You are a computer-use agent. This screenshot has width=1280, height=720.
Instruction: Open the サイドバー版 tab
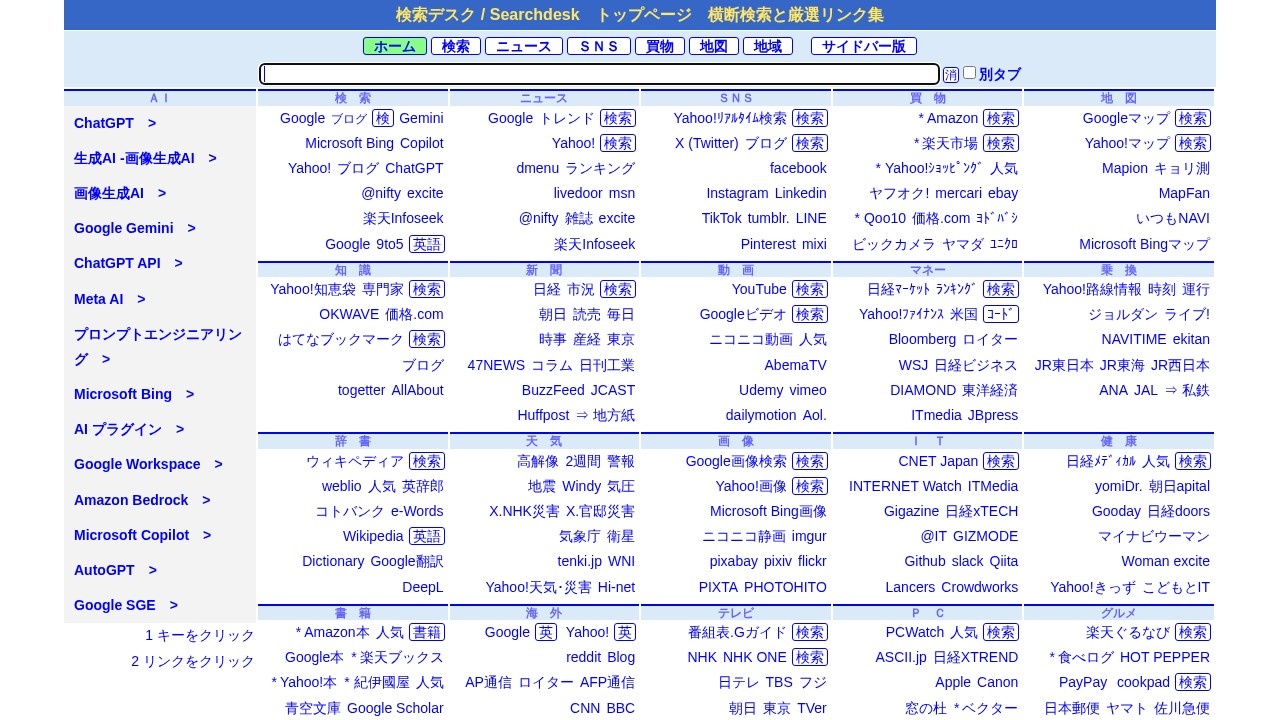point(863,46)
